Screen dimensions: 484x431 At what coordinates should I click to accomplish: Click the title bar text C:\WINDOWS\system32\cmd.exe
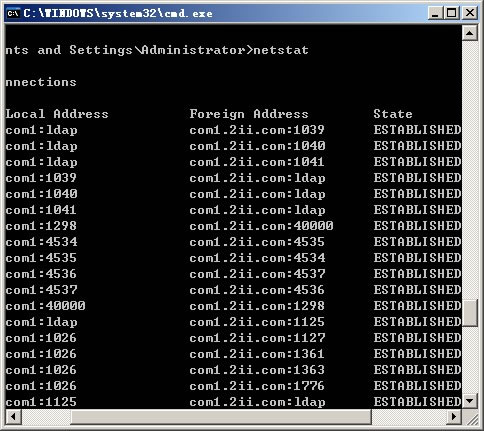(x=118, y=13)
